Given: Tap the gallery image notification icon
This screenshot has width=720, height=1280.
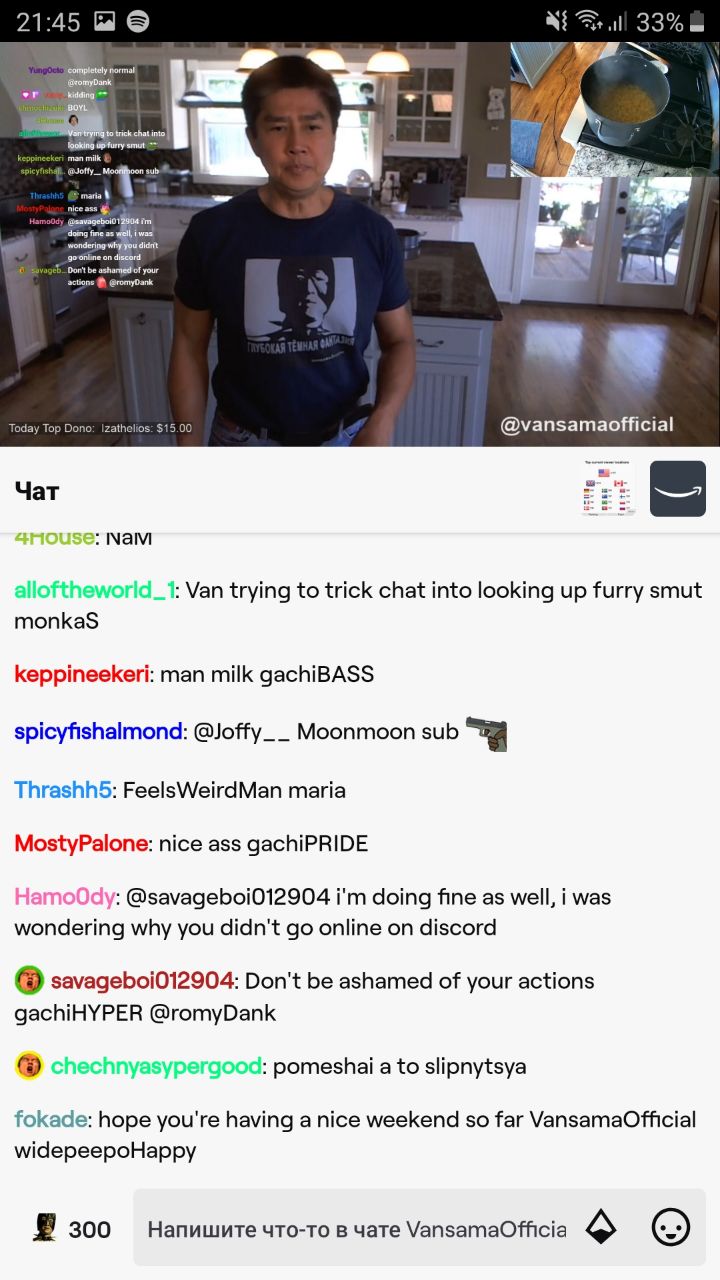Looking at the screenshot, I should [104, 21].
